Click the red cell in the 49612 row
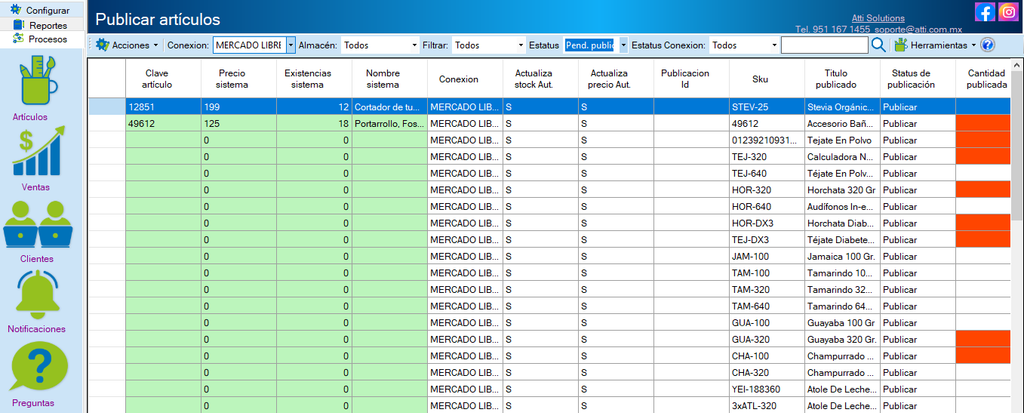The height and width of the screenshot is (413, 1024). (984, 123)
